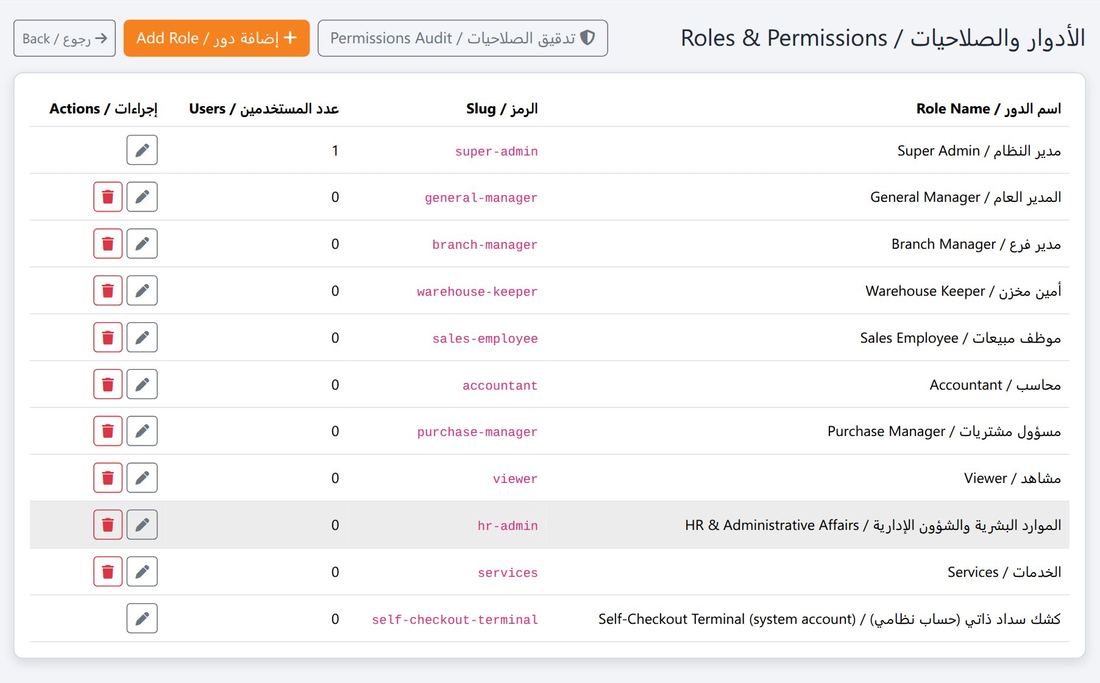Viewport: 1100px width, 683px height.
Task: Click the Super Admin user count 1
Action: click(x=335, y=151)
